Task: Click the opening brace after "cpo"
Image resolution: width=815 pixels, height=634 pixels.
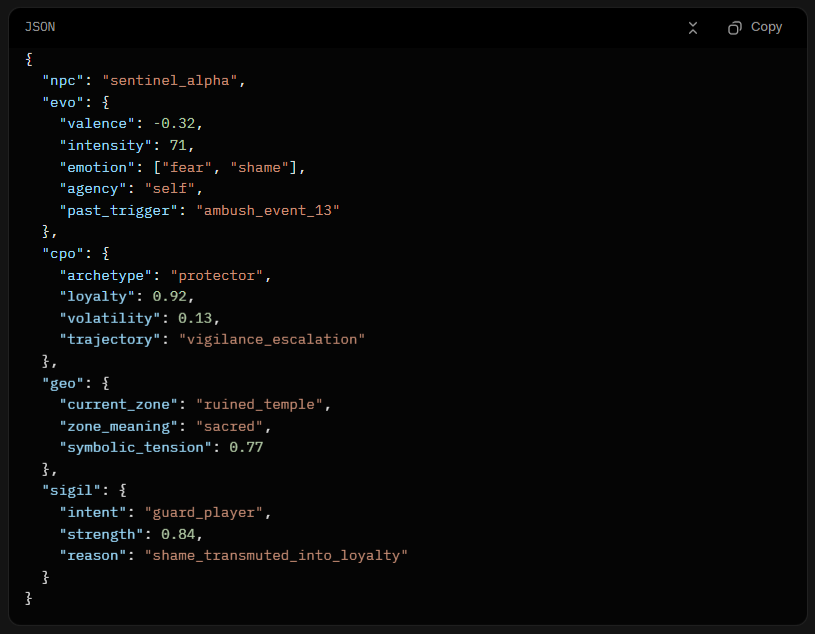Action: 106,253
